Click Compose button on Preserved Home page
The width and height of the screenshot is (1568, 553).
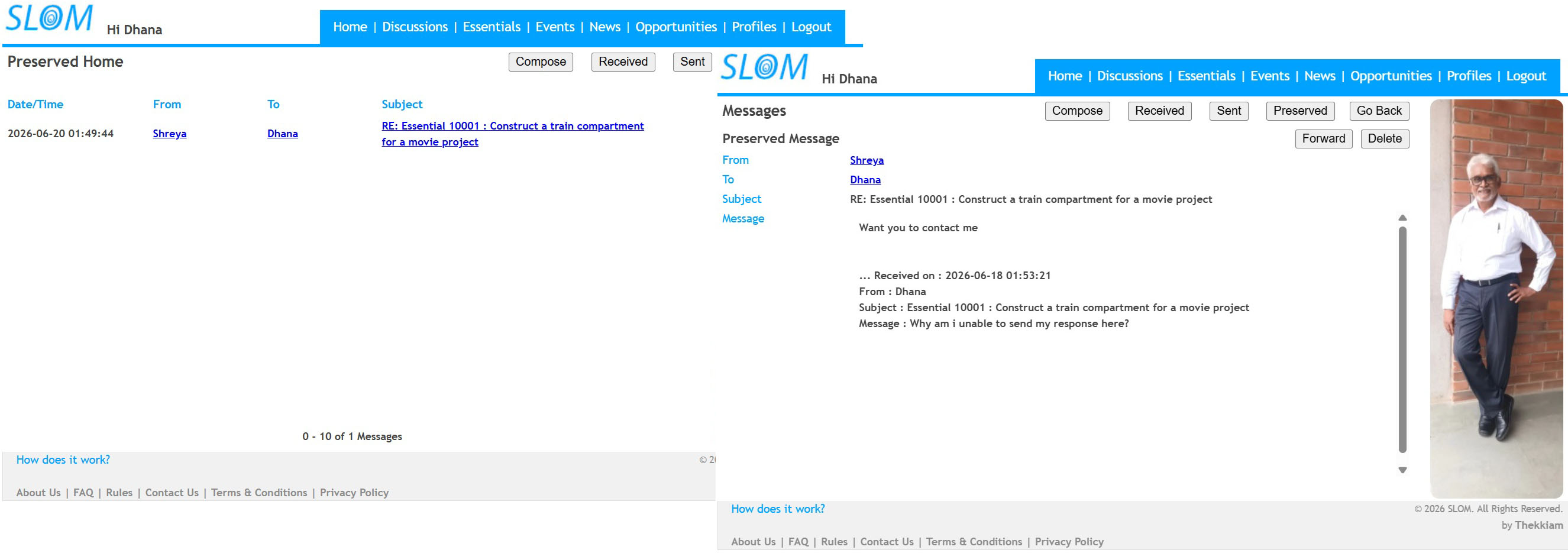tap(541, 62)
